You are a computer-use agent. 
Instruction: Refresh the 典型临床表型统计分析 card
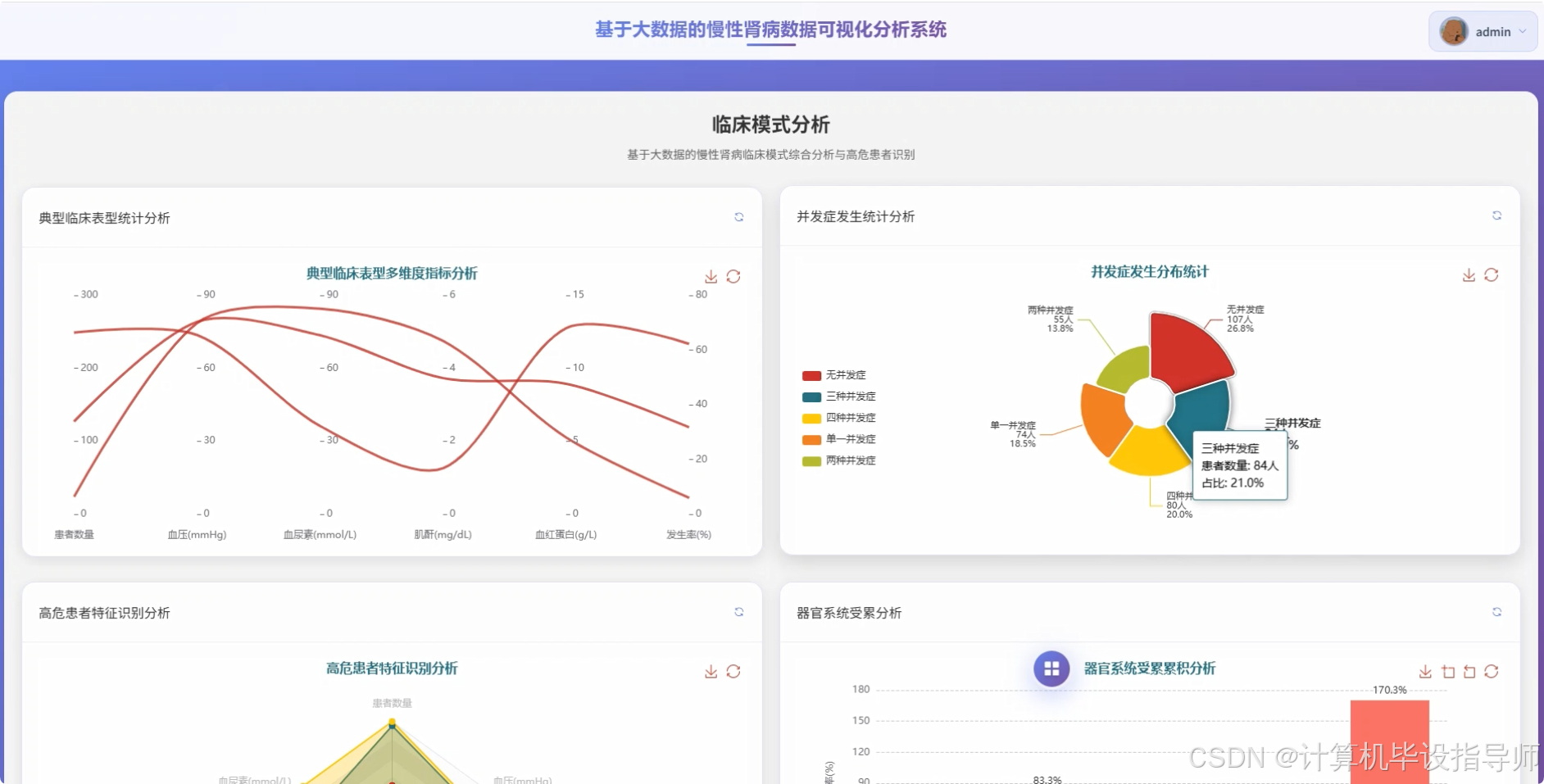738,217
